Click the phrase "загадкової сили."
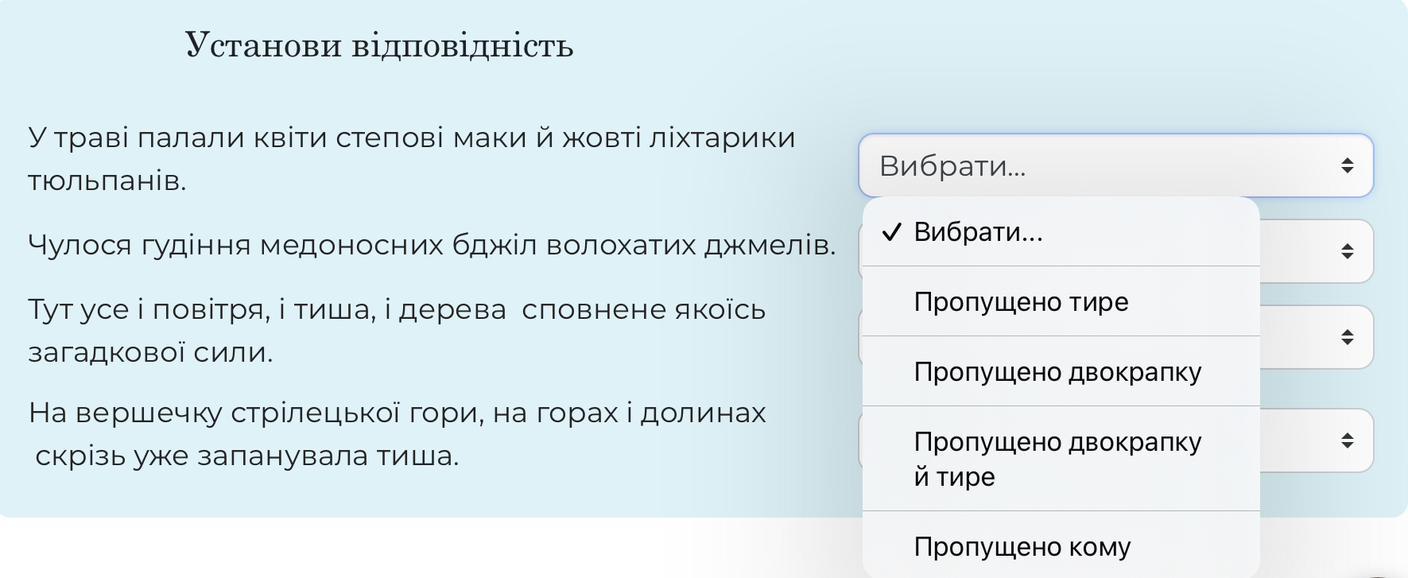The height and width of the screenshot is (578, 1408). (150, 353)
